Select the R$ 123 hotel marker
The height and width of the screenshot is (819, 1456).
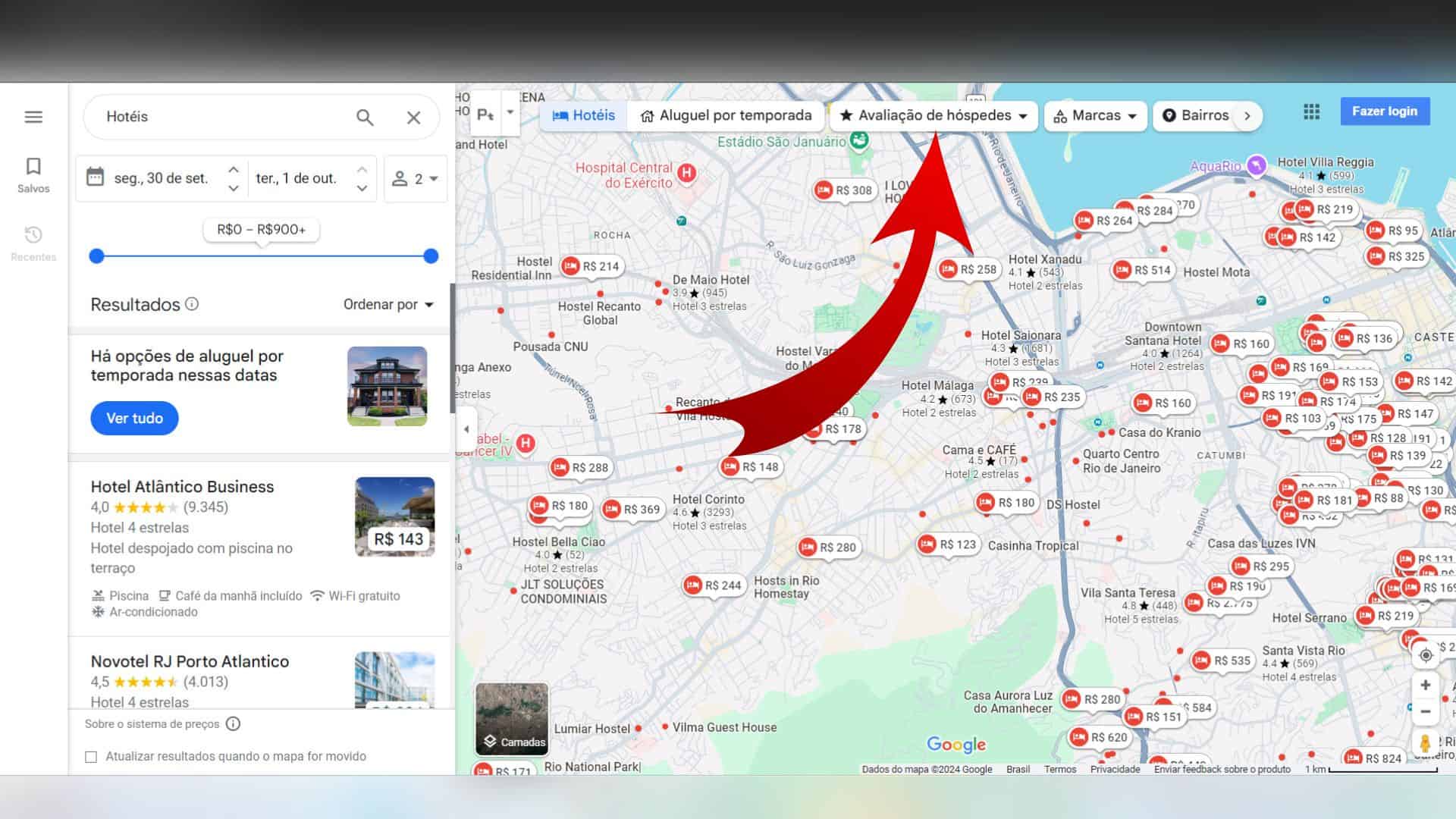(949, 544)
